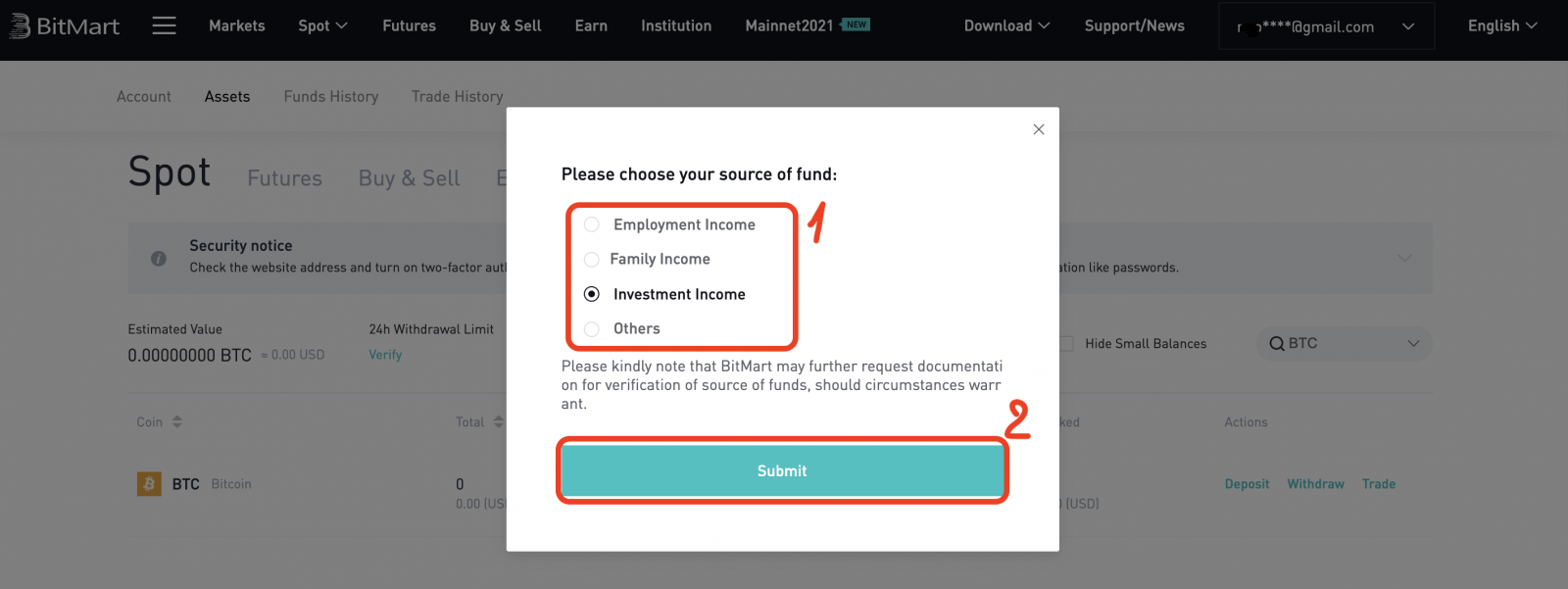The image size is (1568, 589).
Task: Switch to Funds History tab
Action: [331, 97]
